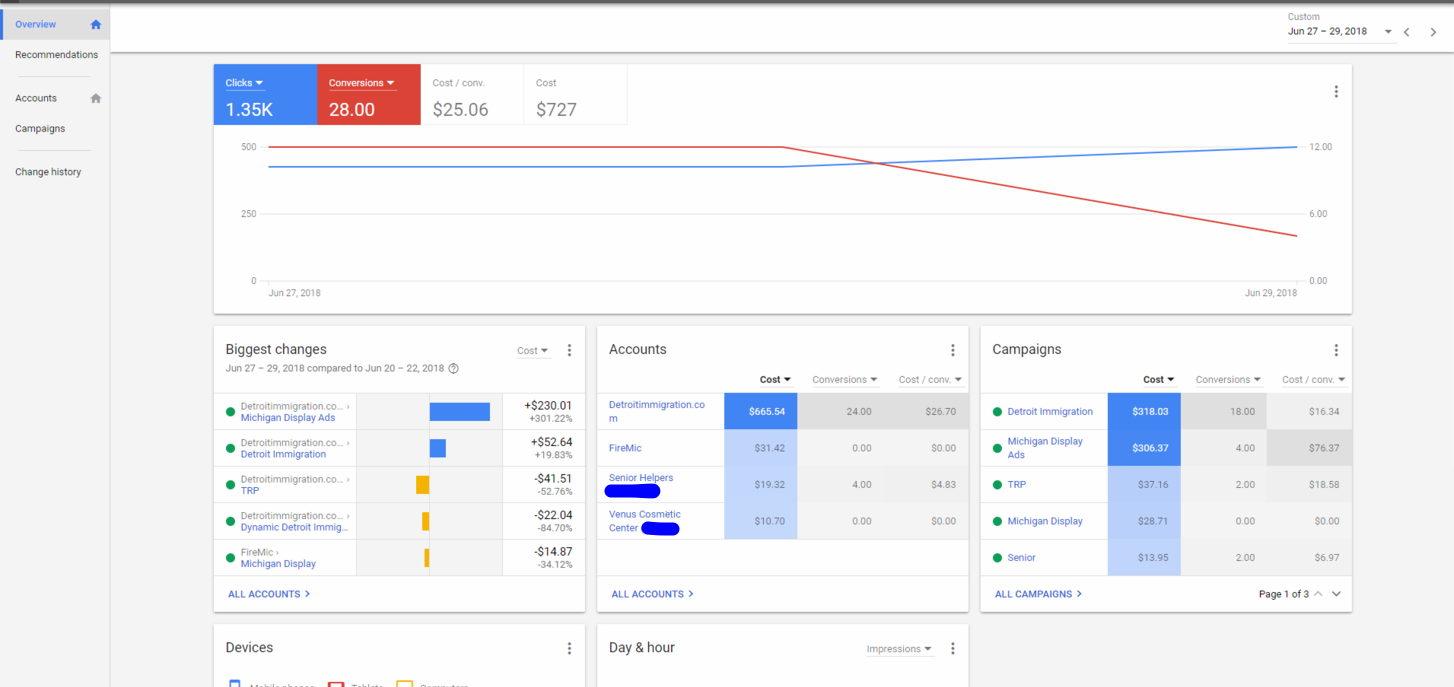Screen dimensions: 1454x687
Task: Open Day & hour card options menu
Action: pyautogui.click(x=952, y=649)
